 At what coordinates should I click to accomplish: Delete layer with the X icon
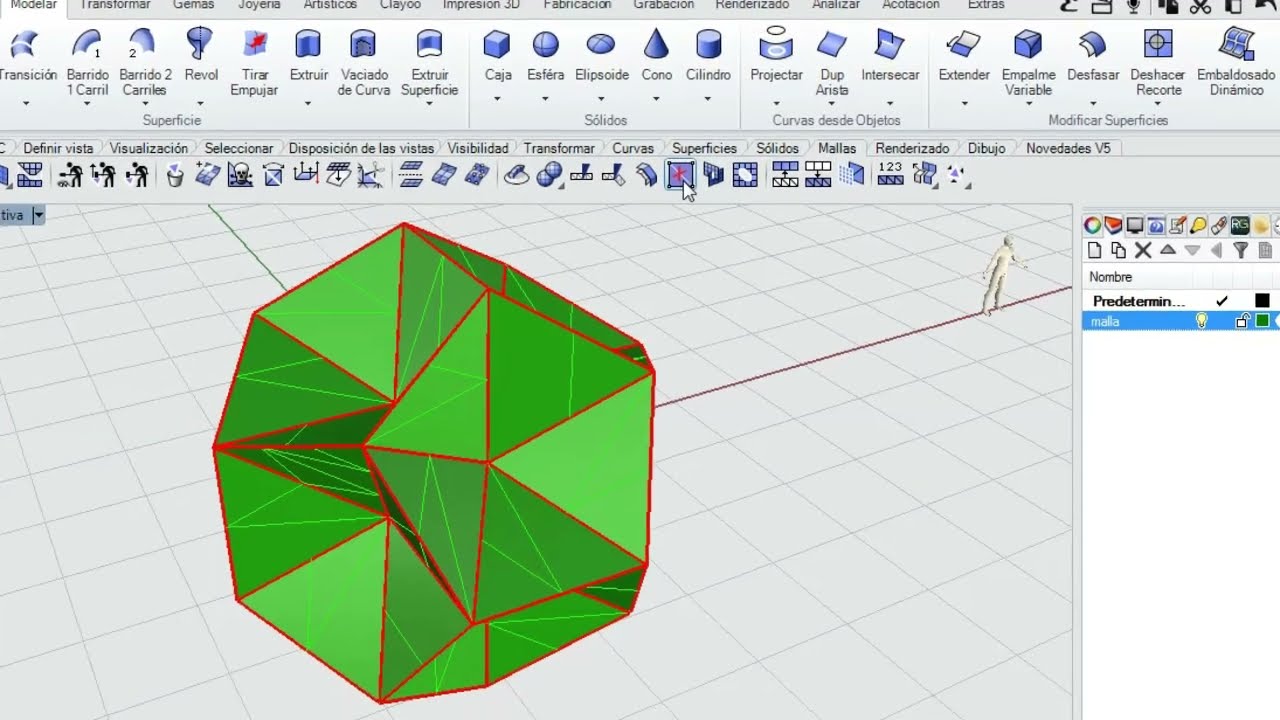point(1143,251)
